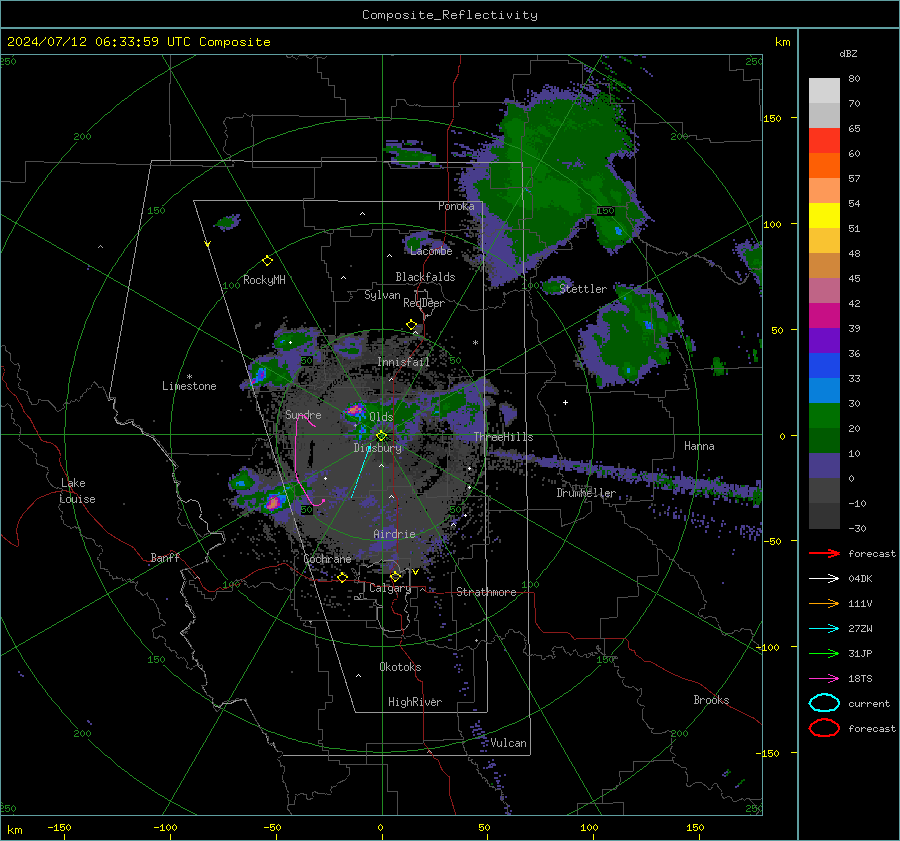
Task: Click the -100 tick on right km axis
Action: [x=767, y=647]
